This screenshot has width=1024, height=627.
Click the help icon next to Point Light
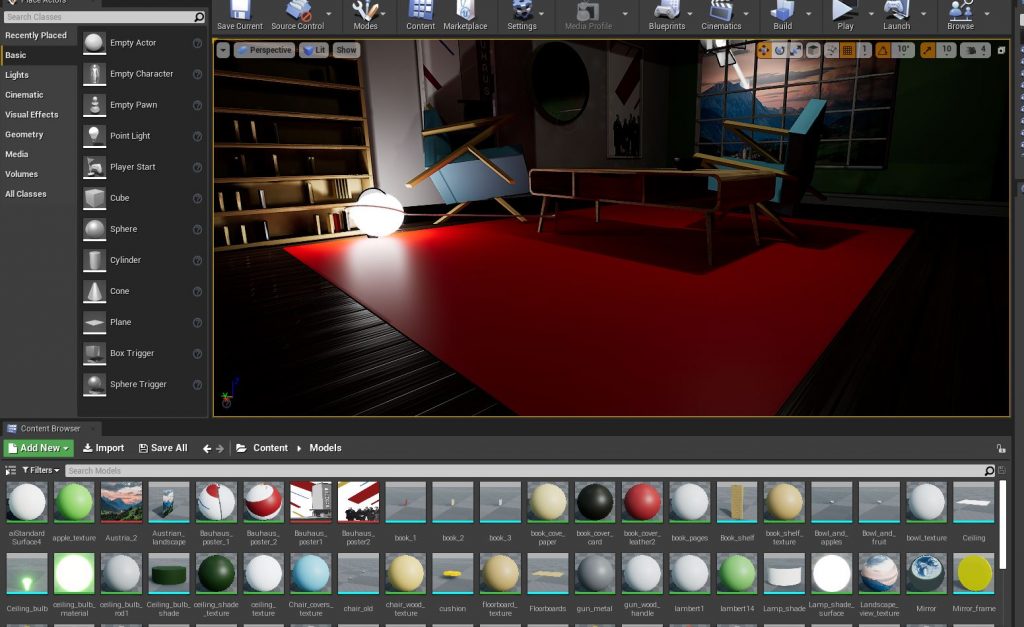click(x=197, y=137)
